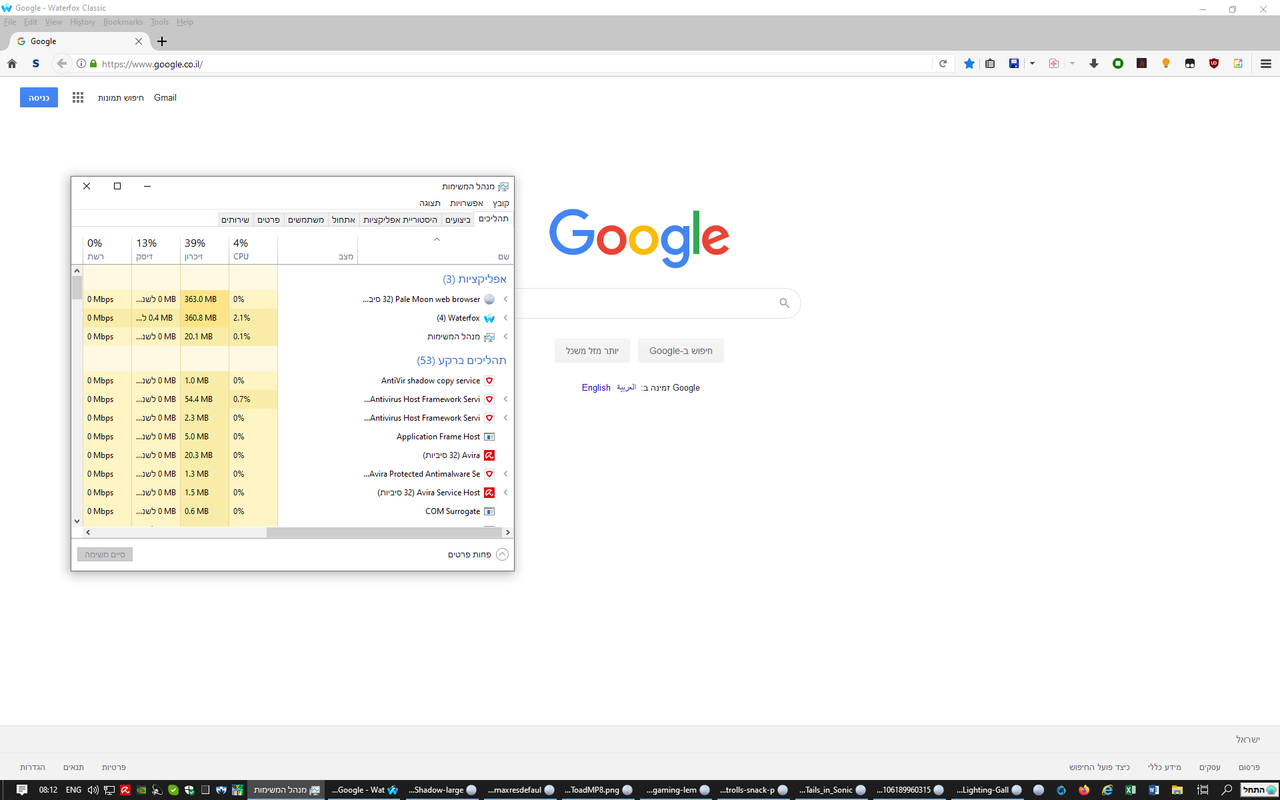This screenshot has width=1280, height=800.
Task: Click the Tampermonkey-style black square icon
Action: [1190, 63]
